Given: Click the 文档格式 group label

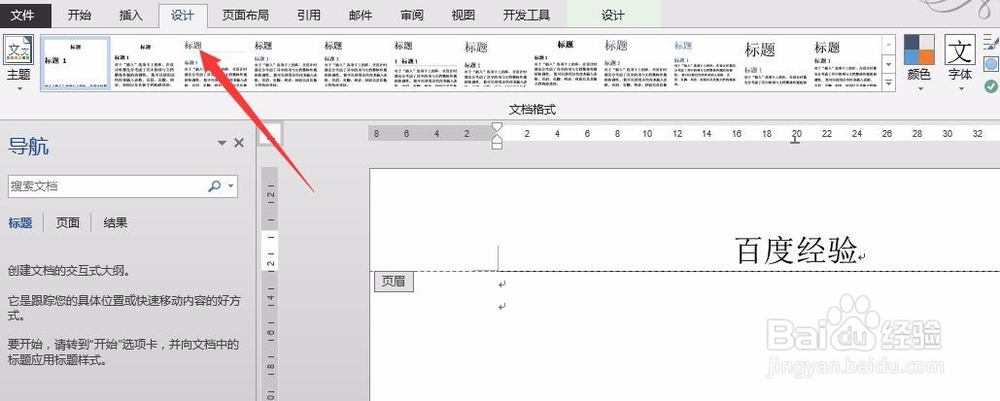Looking at the screenshot, I should pos(533,110).
